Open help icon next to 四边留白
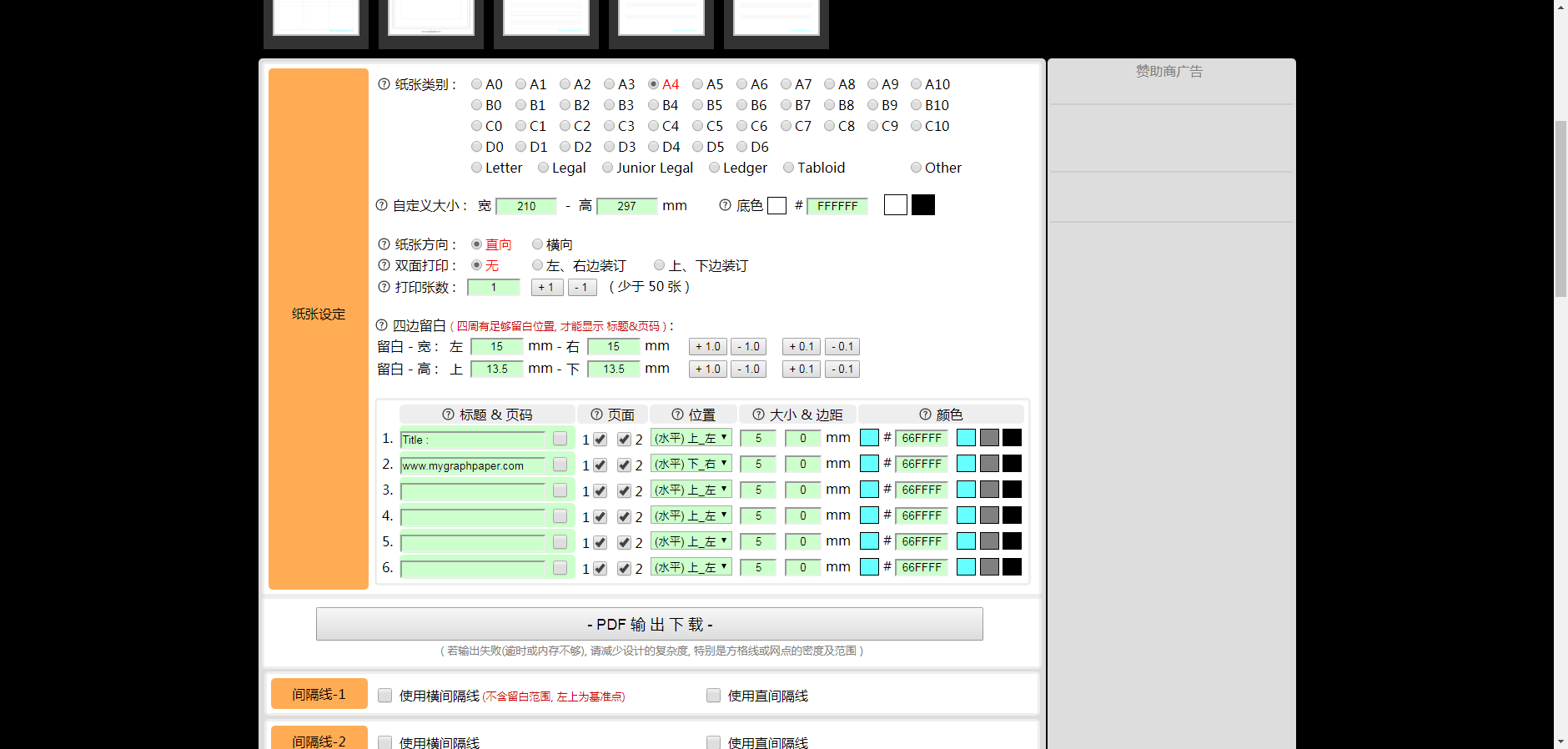Image resolution: width=1568 pixels, height=749 pixels. coord(381,325)
